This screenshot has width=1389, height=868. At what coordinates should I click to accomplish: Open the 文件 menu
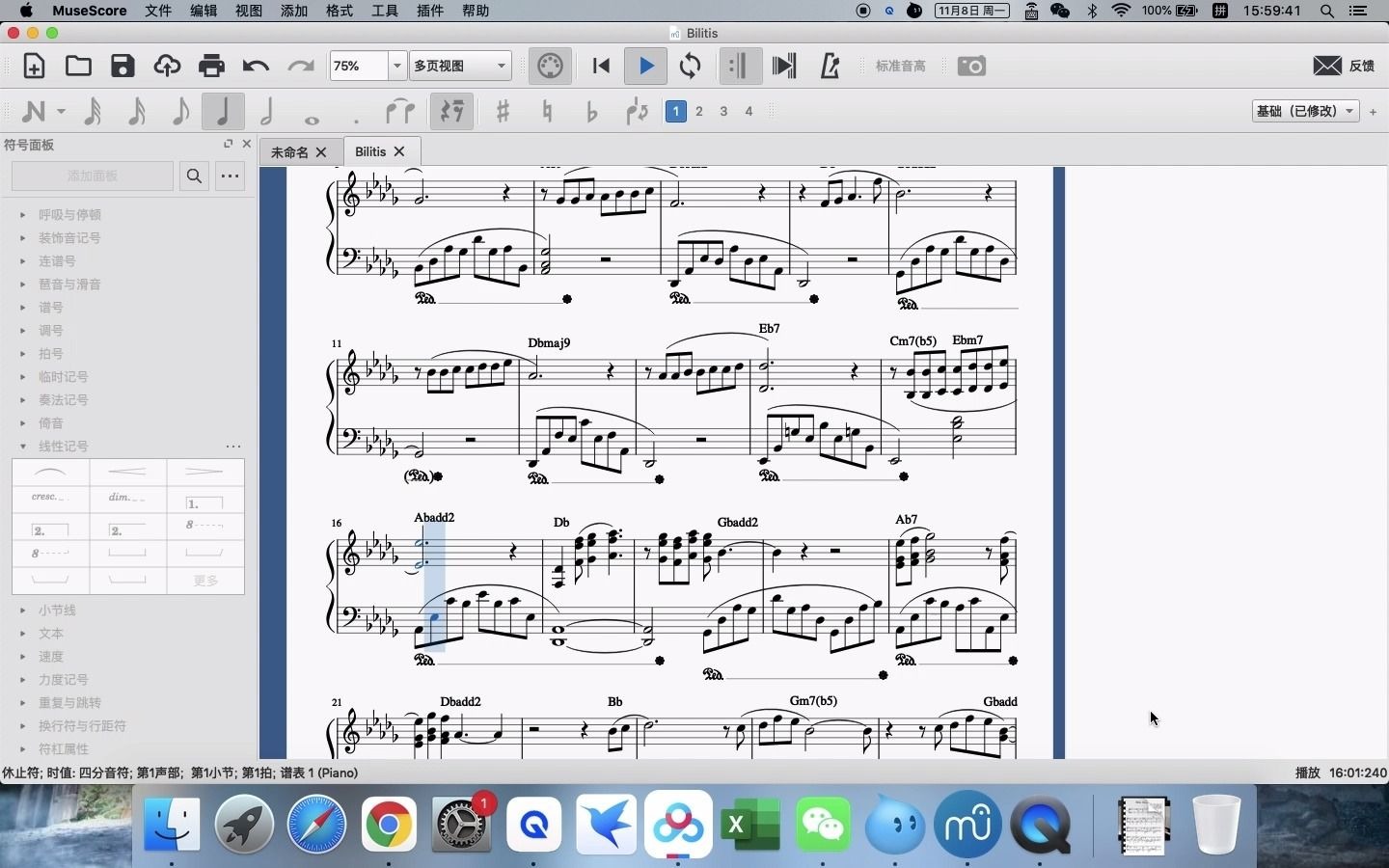(x=158, y=11)
